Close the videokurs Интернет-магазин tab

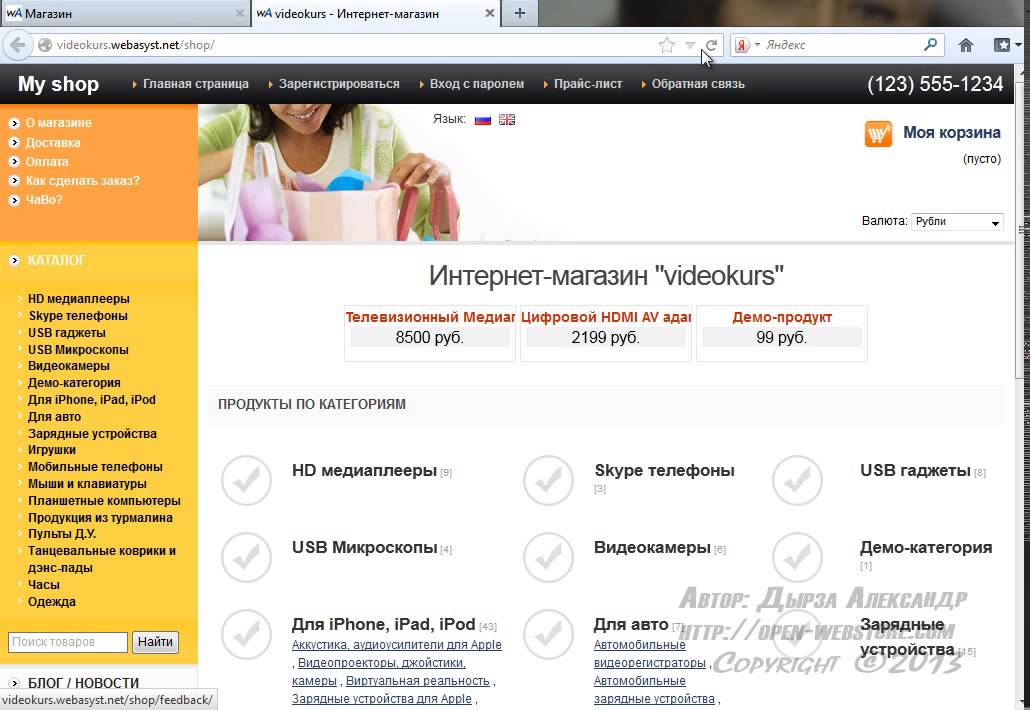point(489,13)
